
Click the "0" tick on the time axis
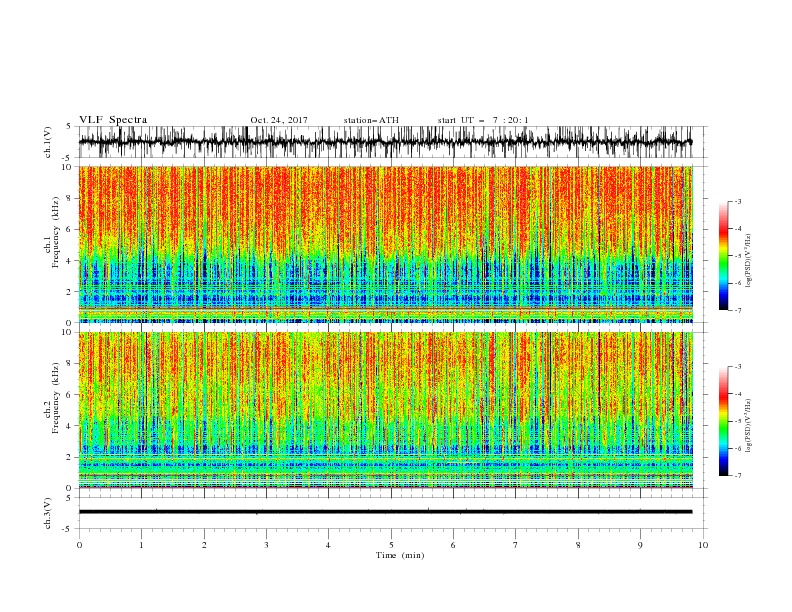(79, 545)
